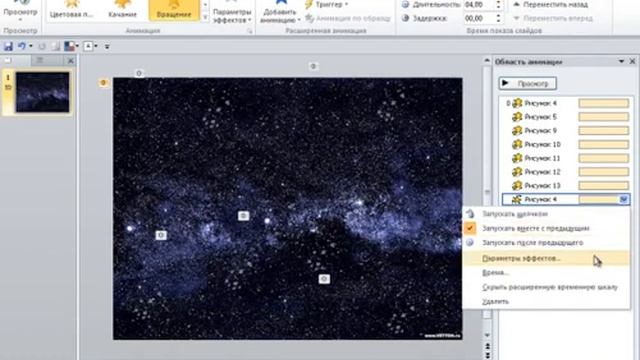Screen dimensions: 640x360
Task: Open the Customize Quick Access Toolbar arrow
Action: [107, 47]
